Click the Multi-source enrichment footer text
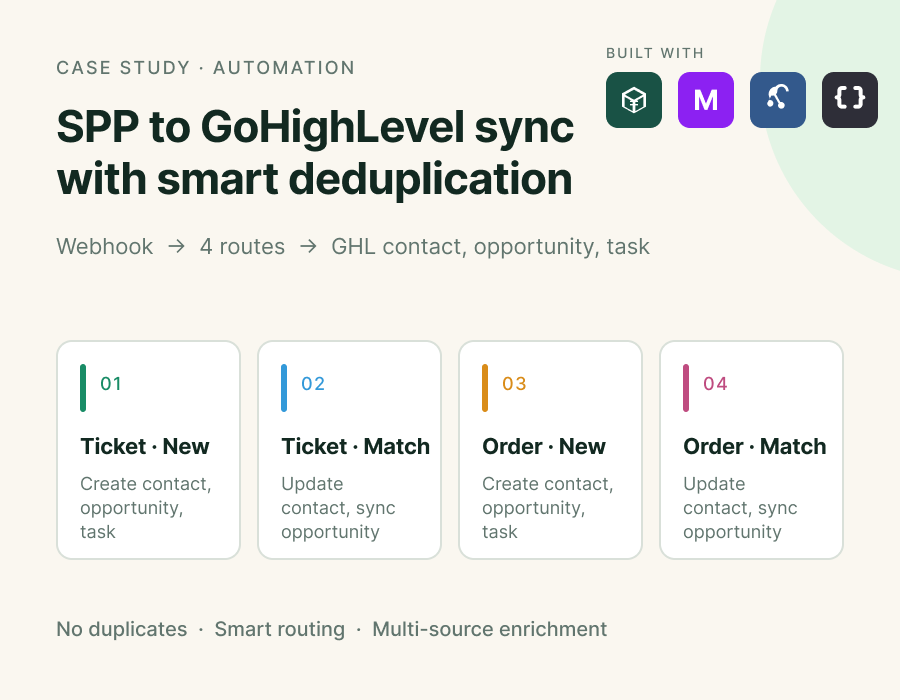900x700 pixels. click(490, 629)
